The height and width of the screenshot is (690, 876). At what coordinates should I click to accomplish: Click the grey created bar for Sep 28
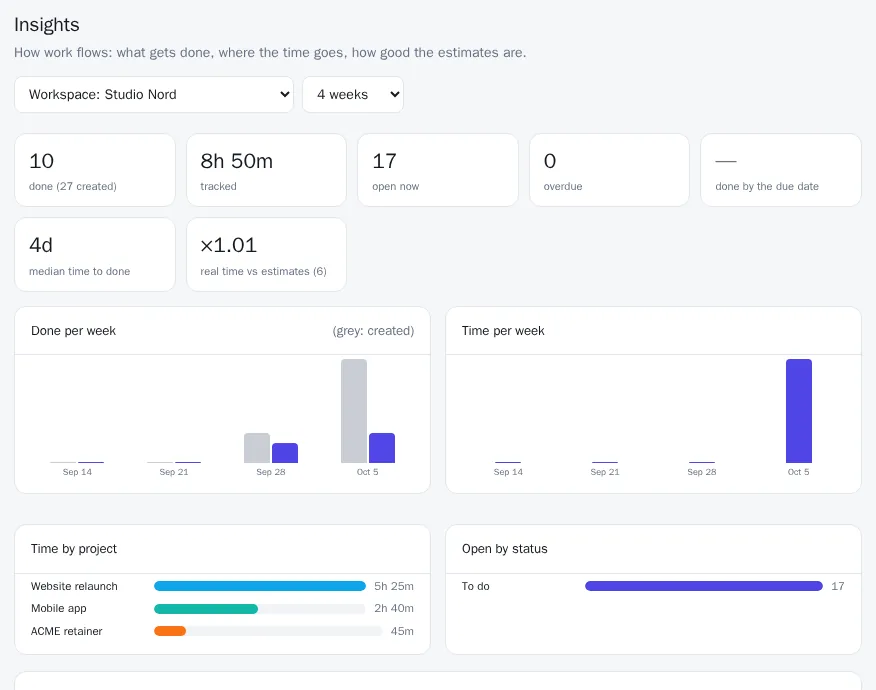[257, 448]
